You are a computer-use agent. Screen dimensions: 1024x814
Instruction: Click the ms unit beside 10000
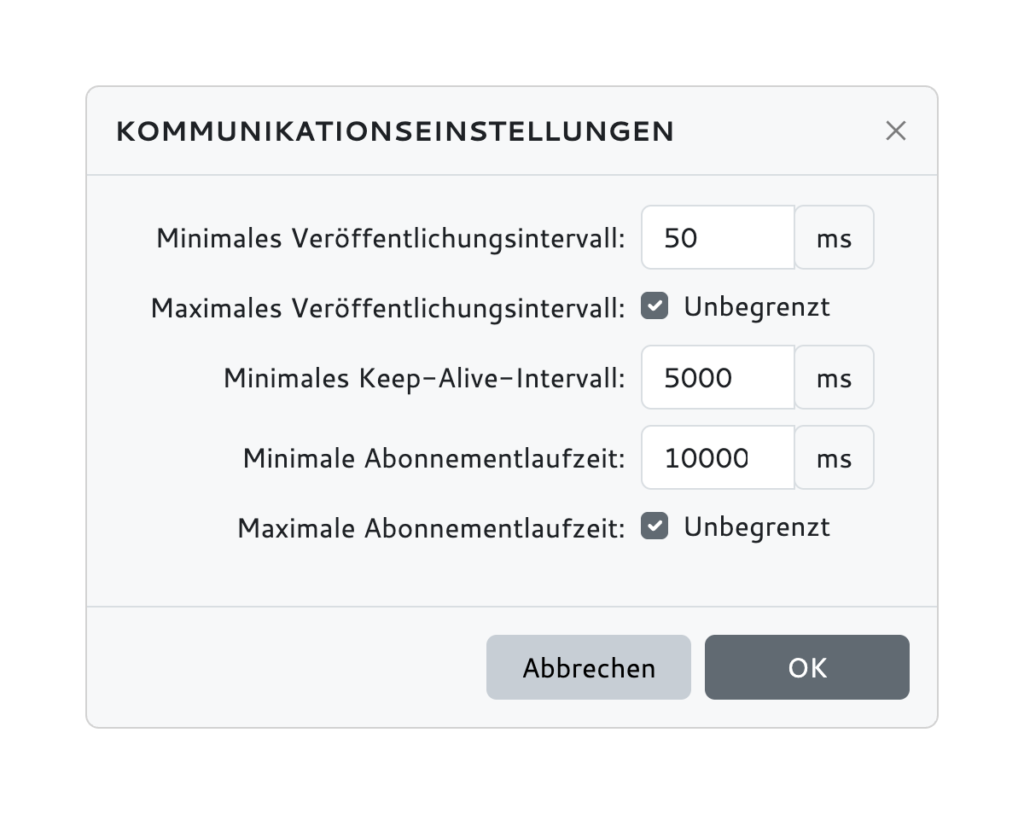point(835,457)
